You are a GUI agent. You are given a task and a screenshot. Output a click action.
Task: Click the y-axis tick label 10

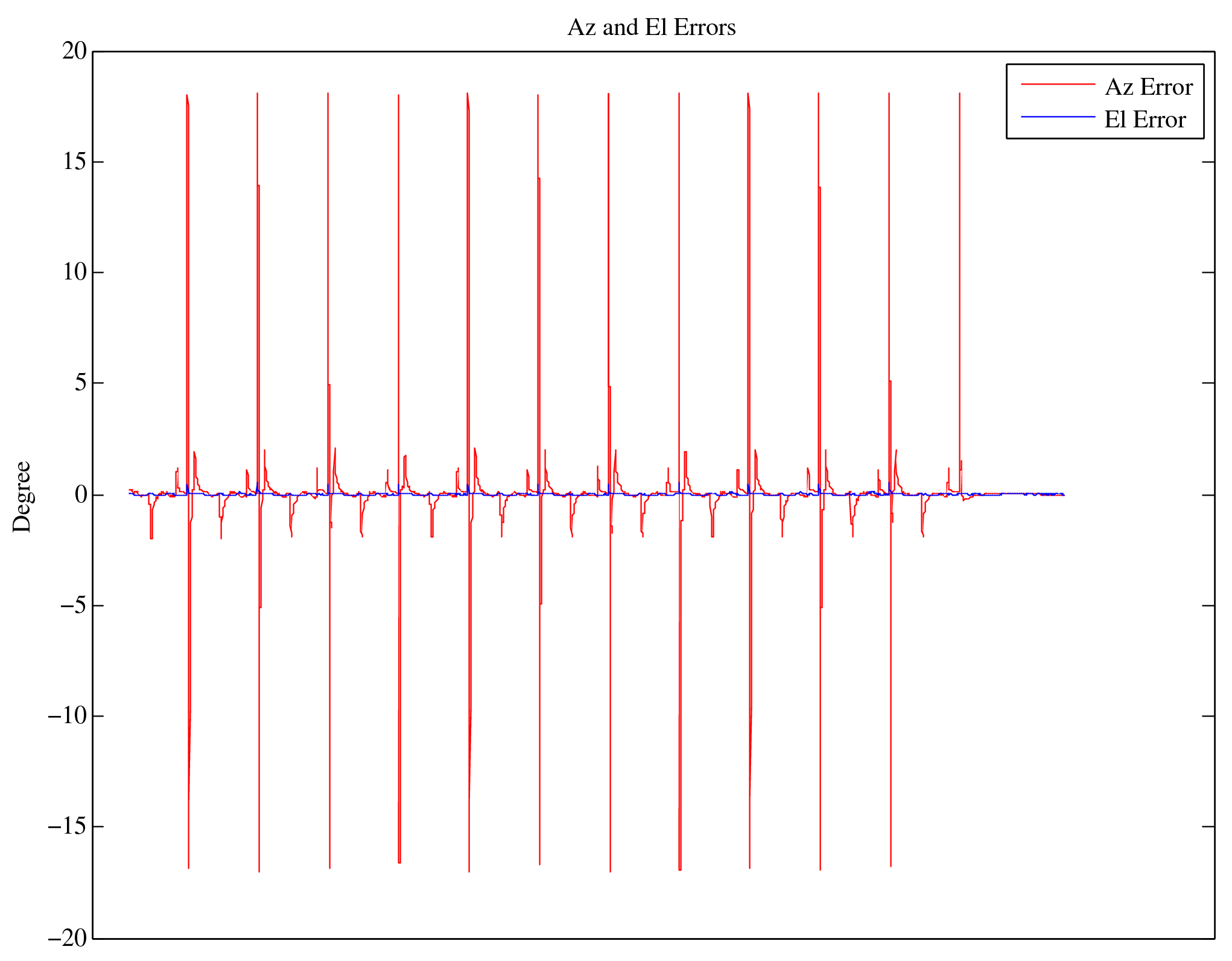click(x=75, y=272)
